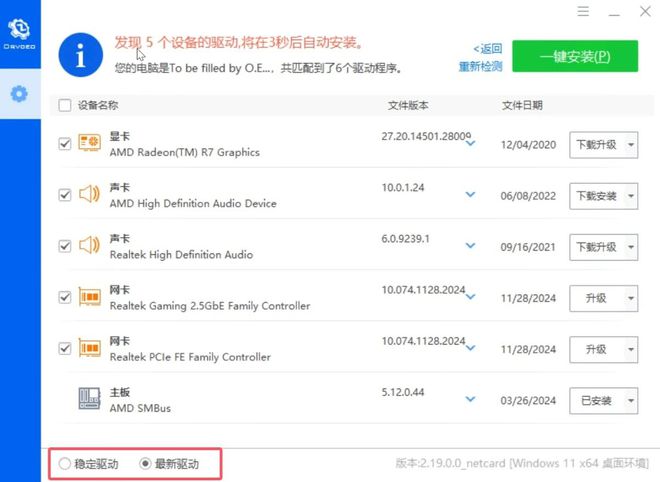Click the <返回 link
The width and height of the screenshot is (660, 482).
[487, 49]
